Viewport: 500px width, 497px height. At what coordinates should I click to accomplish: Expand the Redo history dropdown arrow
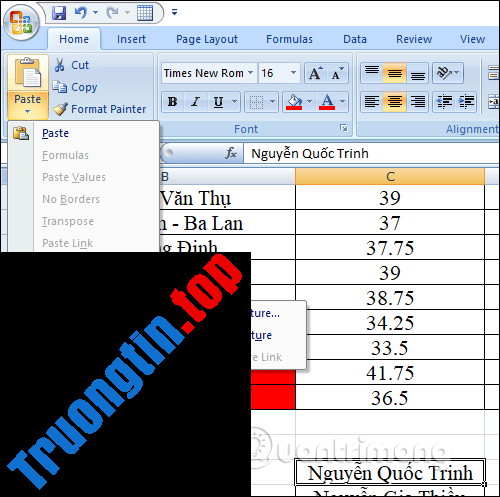[127, 13]
